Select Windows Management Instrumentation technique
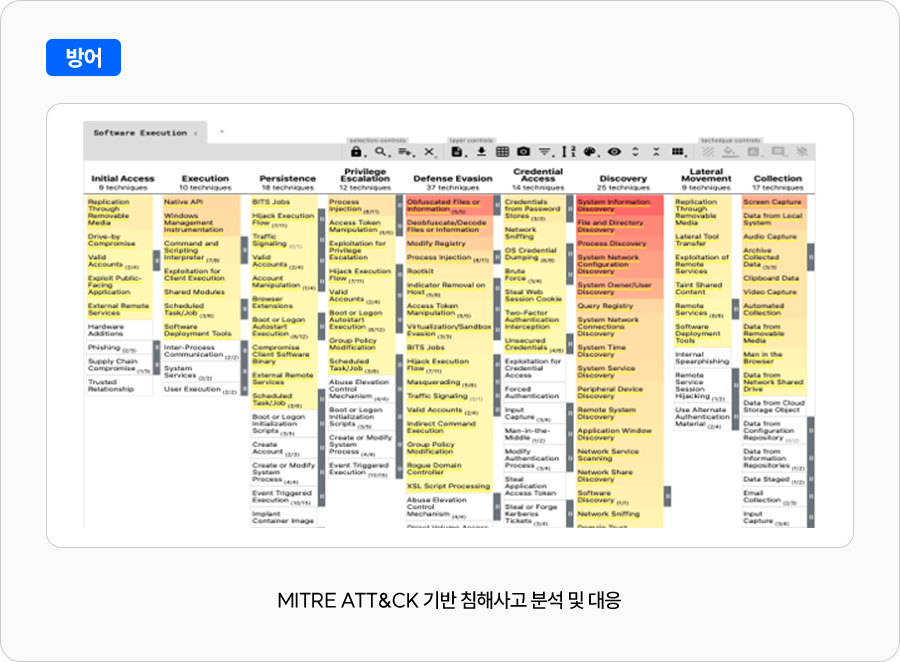The width and height of the screenshot is (900, 662). click(x=201, y=223)
